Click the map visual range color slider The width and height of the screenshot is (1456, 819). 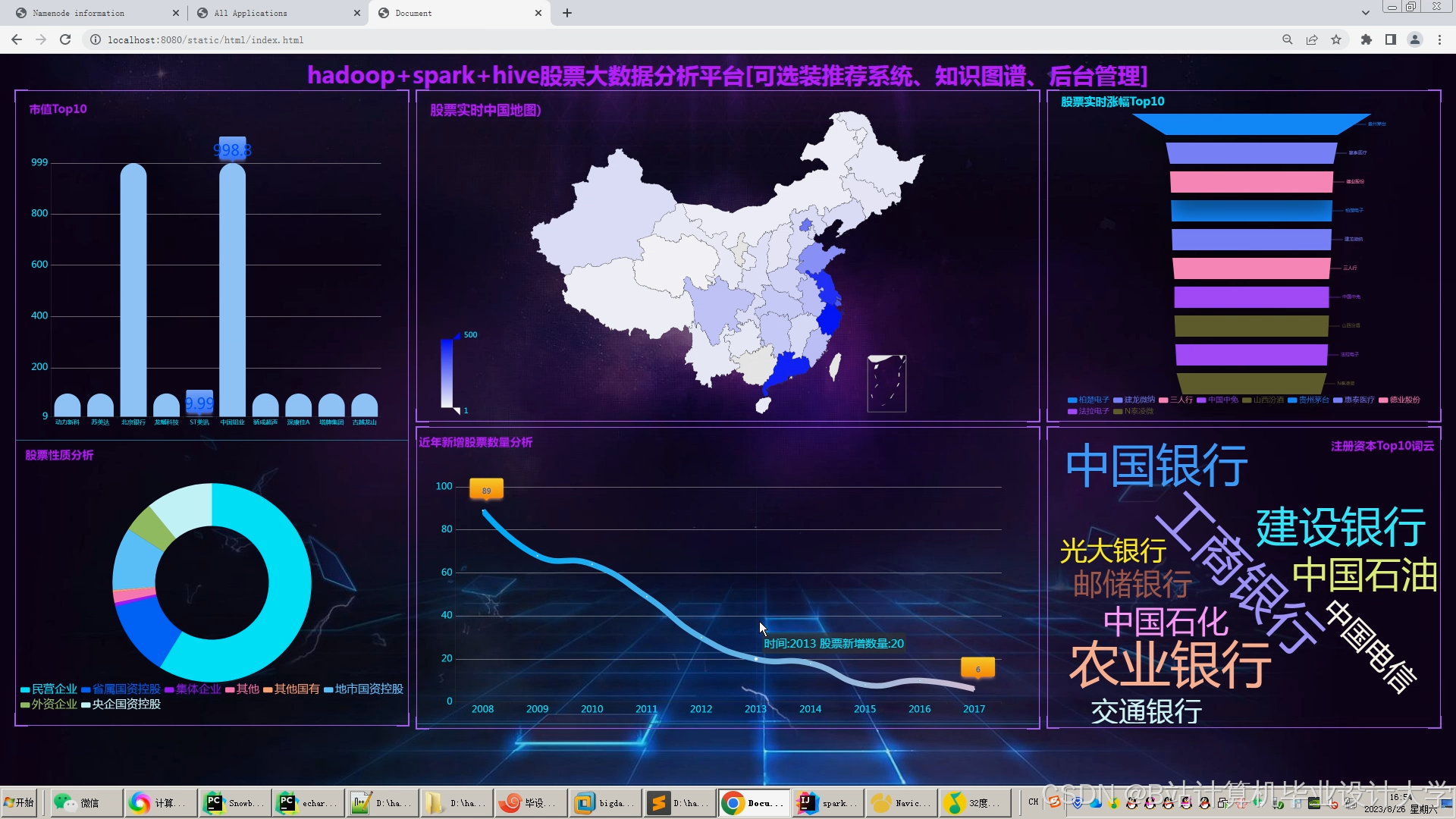tap(447, 373)
